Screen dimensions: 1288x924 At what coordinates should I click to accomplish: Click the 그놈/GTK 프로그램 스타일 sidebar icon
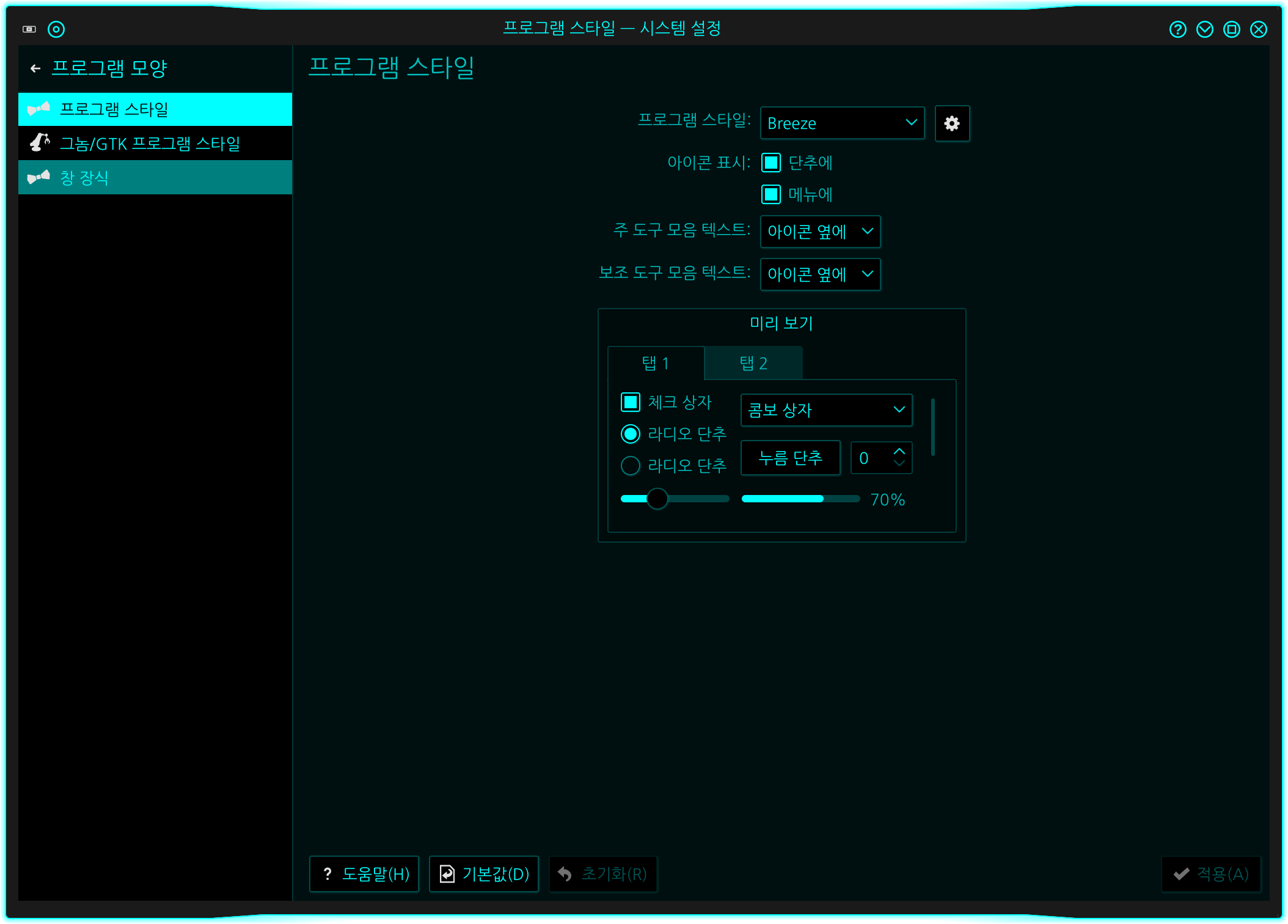[39, 143]
